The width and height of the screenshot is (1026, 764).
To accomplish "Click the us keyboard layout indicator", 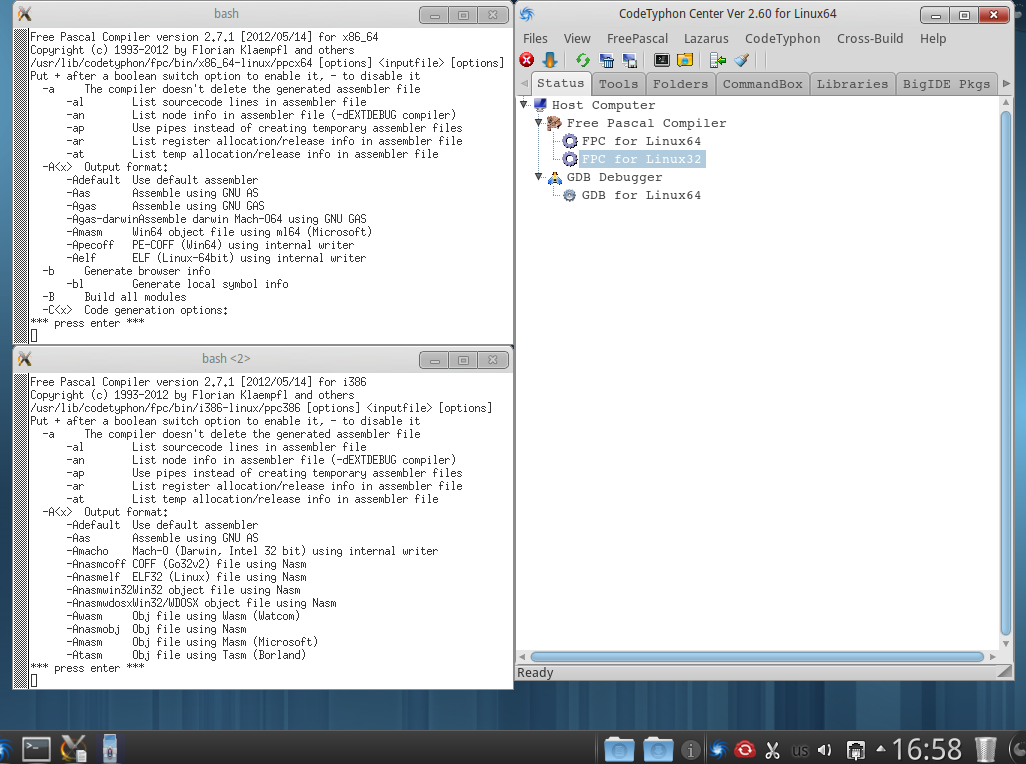I will [x=800, y=751].
